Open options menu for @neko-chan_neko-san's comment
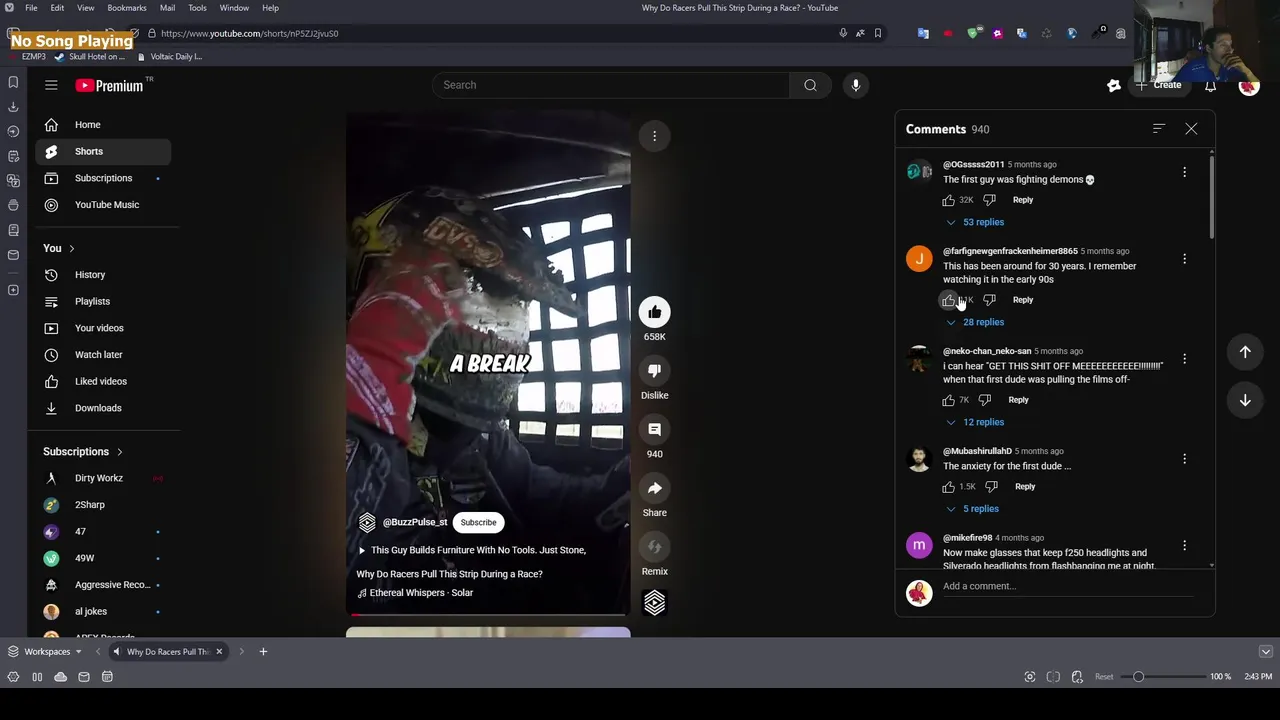 coord(1184,359)
